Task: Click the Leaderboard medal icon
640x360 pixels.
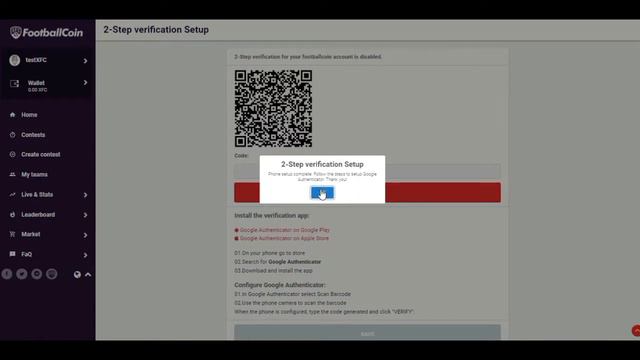Action: [13, 214]
